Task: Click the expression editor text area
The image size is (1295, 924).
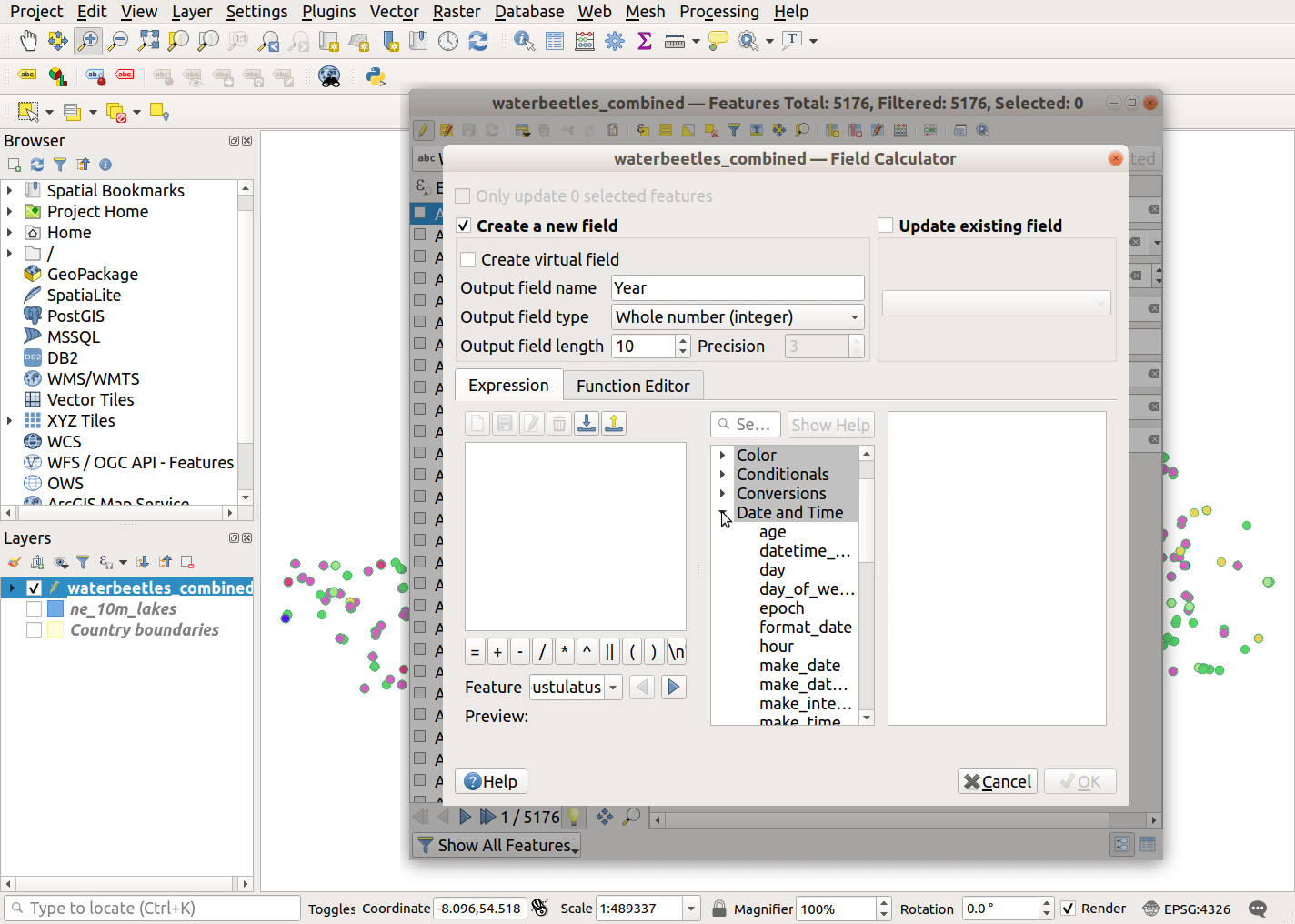Action: [575, 537]
